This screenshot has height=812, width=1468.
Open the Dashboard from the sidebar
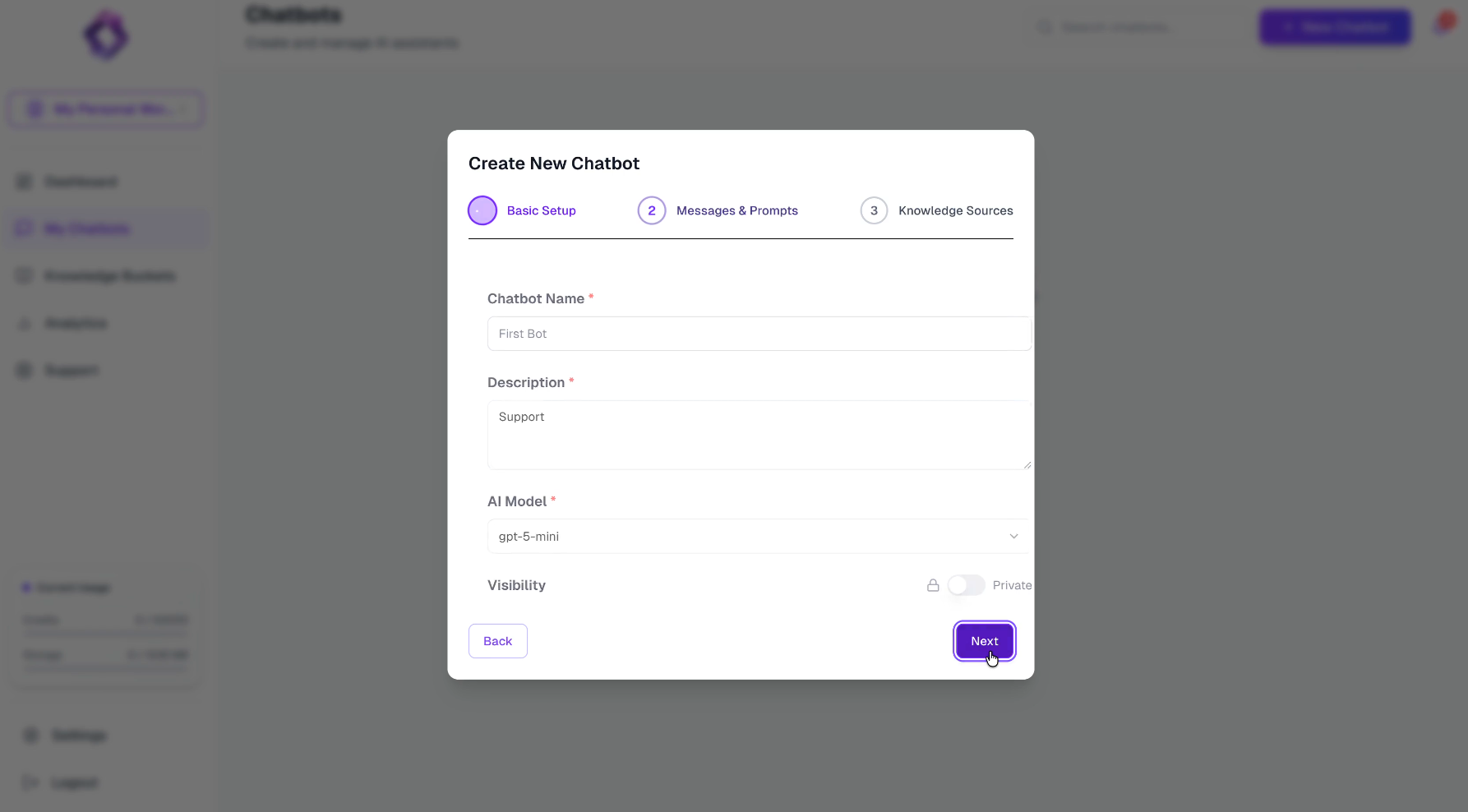tap(81, 182)
